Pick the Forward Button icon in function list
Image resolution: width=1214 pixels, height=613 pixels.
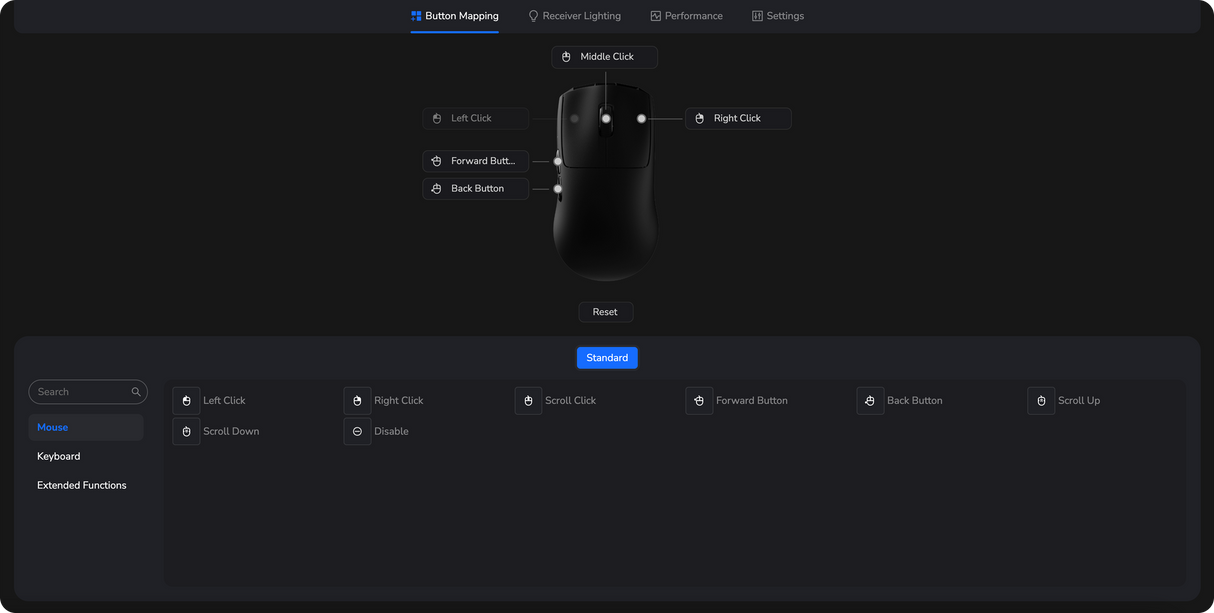click(699, 401)
